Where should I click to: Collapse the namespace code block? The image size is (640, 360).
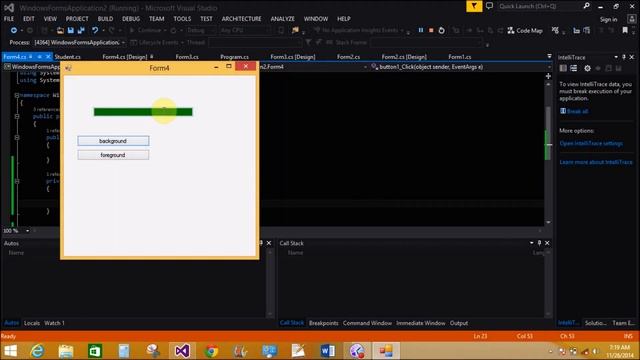(x=17, y=95)
